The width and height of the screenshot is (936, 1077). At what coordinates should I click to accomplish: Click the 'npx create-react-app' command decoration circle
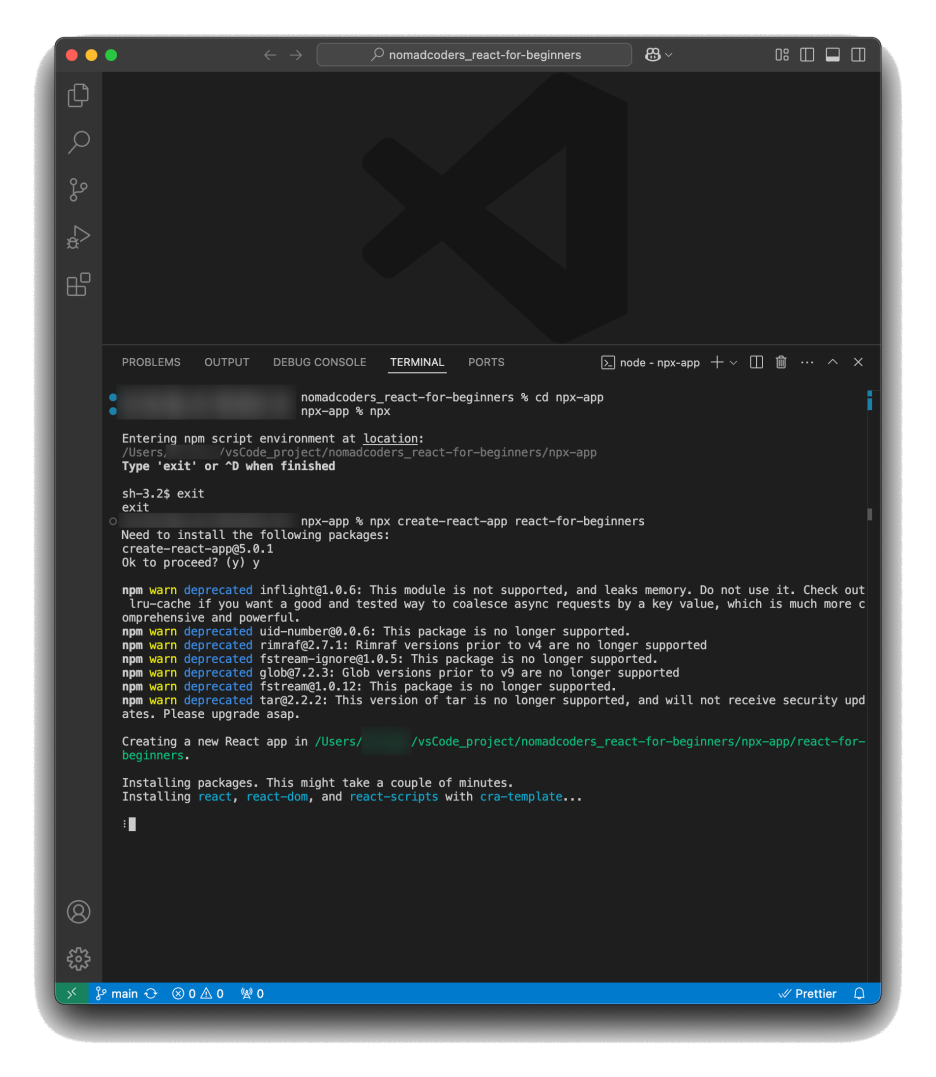click(x=113, y=521)
